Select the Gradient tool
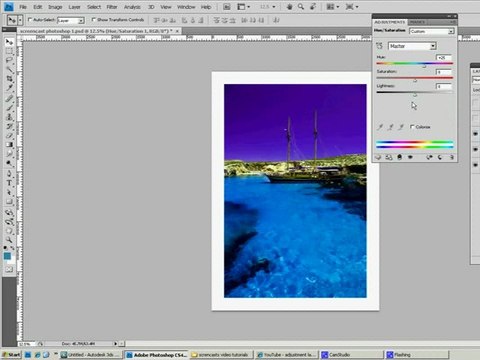The image size is (480, 360). click(x=9, y=145)
